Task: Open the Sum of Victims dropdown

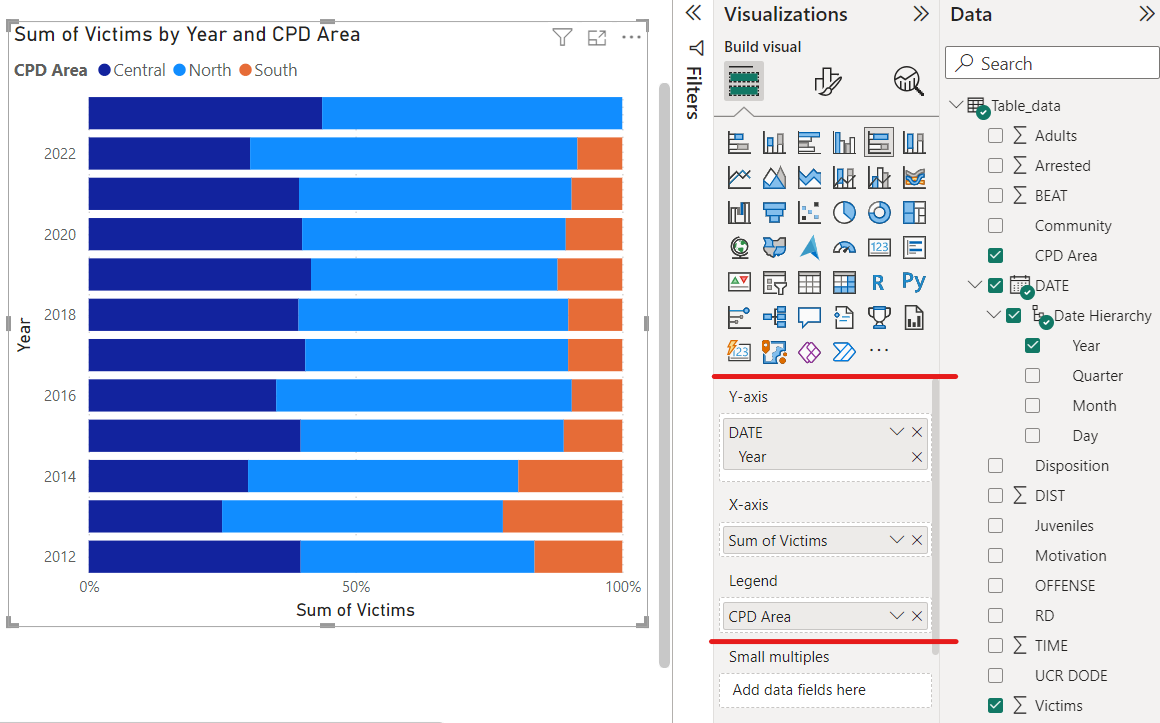Action: 896,540
